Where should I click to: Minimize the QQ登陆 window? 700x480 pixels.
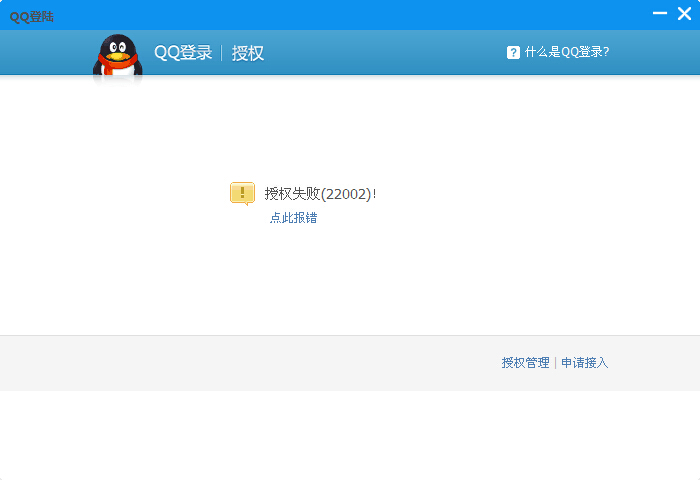pos(659,13)
